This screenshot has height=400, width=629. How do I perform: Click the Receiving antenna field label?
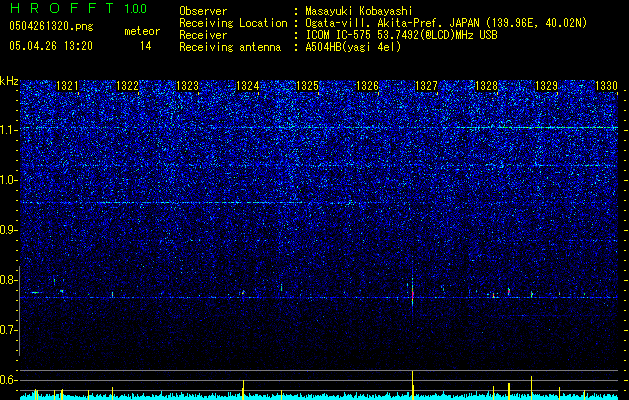[x=230, y=47]
